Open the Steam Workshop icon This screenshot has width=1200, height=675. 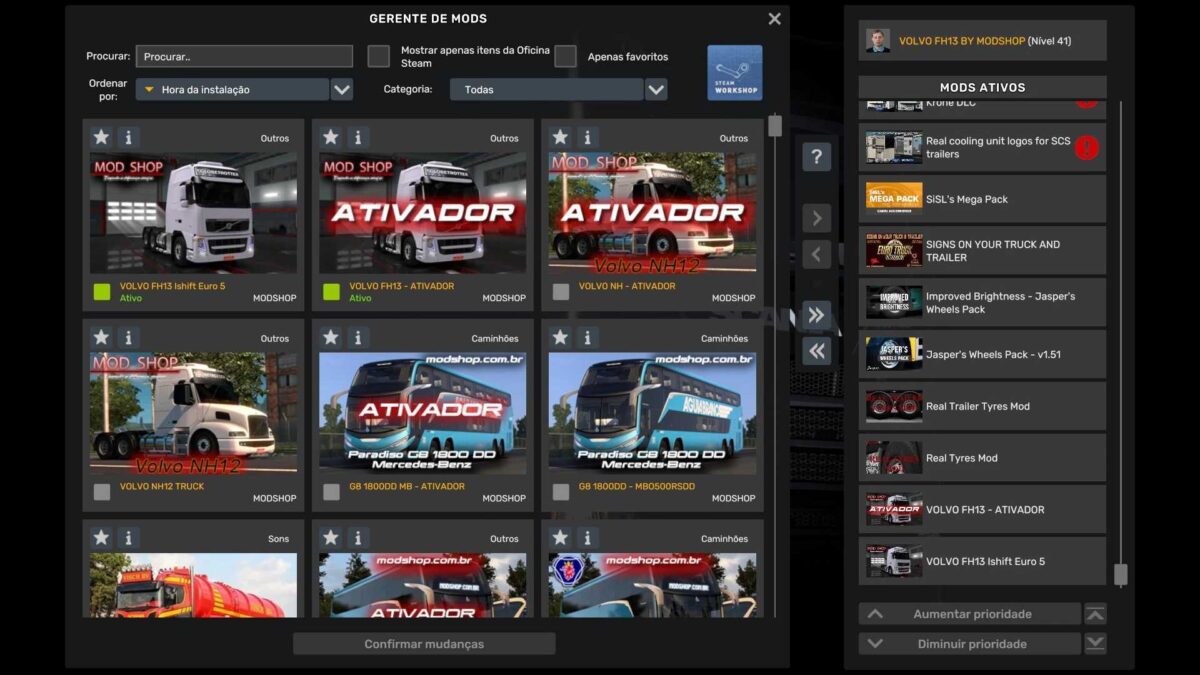[x=734, y=72]
